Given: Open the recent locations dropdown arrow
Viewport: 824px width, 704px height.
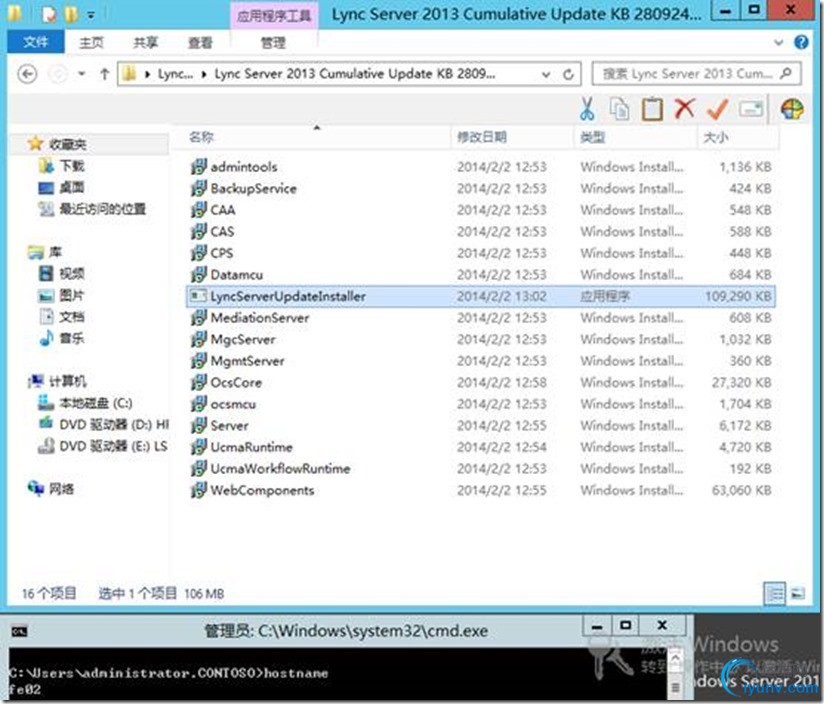Looking at the screenshot, I should tap(81, 74).
